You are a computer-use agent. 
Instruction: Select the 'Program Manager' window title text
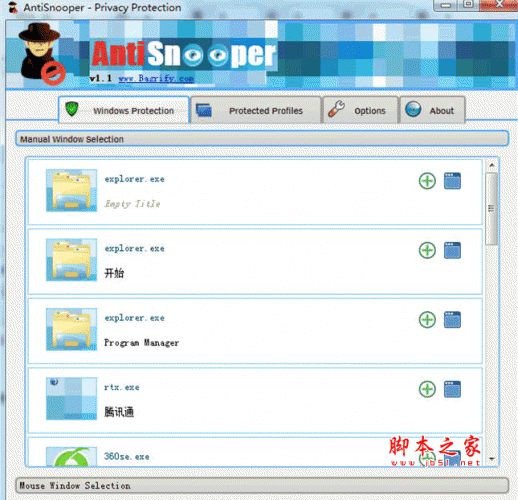pos(141,343)
